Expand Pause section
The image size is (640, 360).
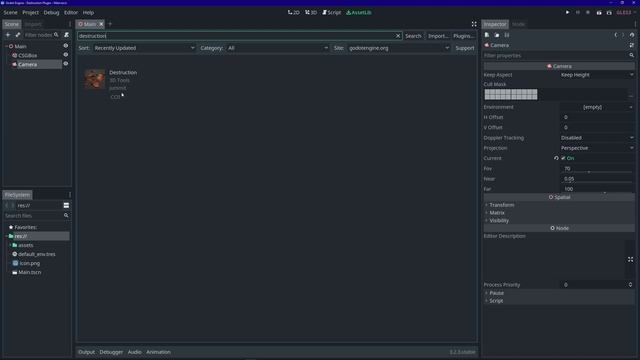[x=559, y=293]
